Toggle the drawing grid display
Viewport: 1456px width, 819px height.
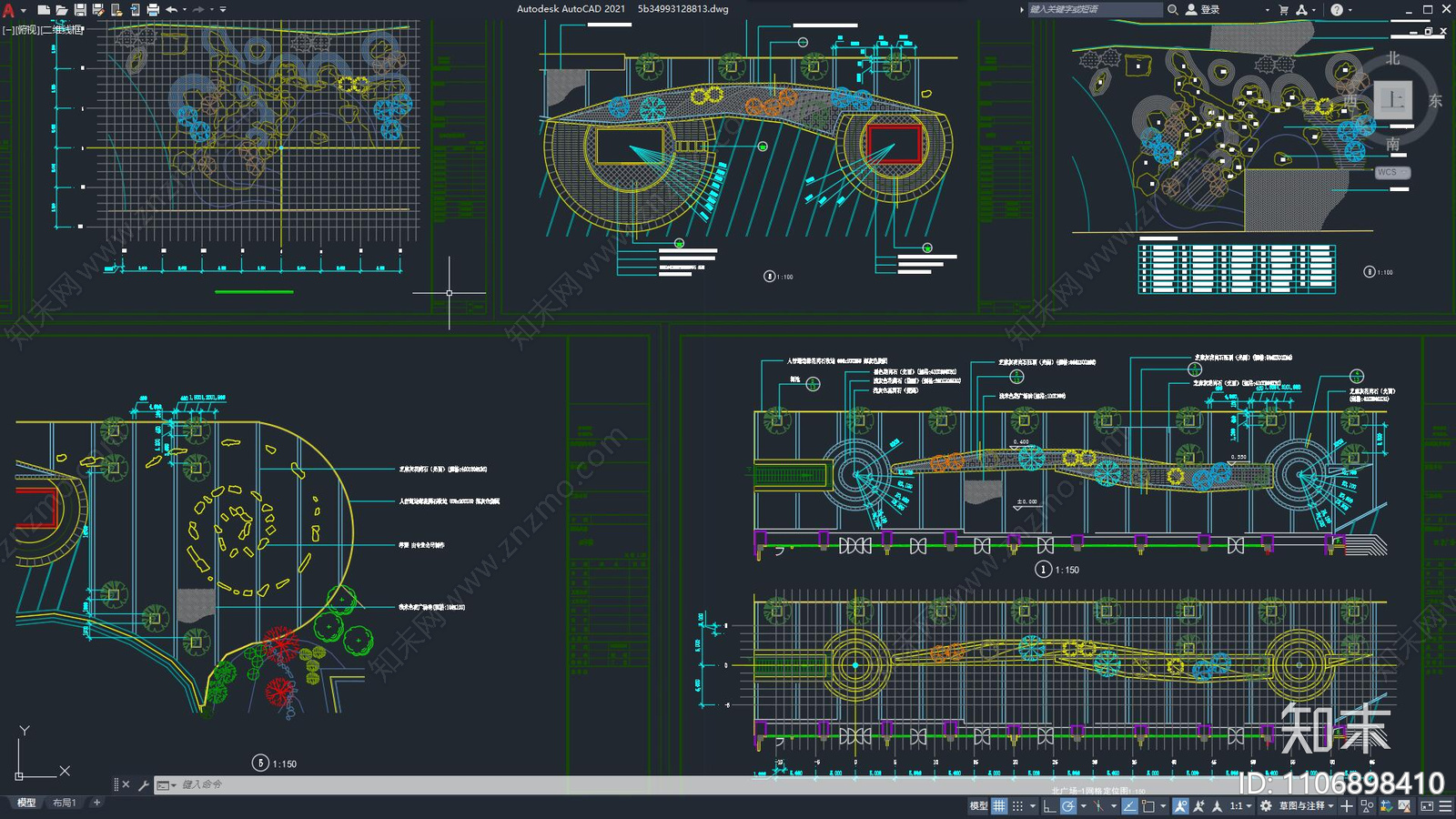pos(999,805)
